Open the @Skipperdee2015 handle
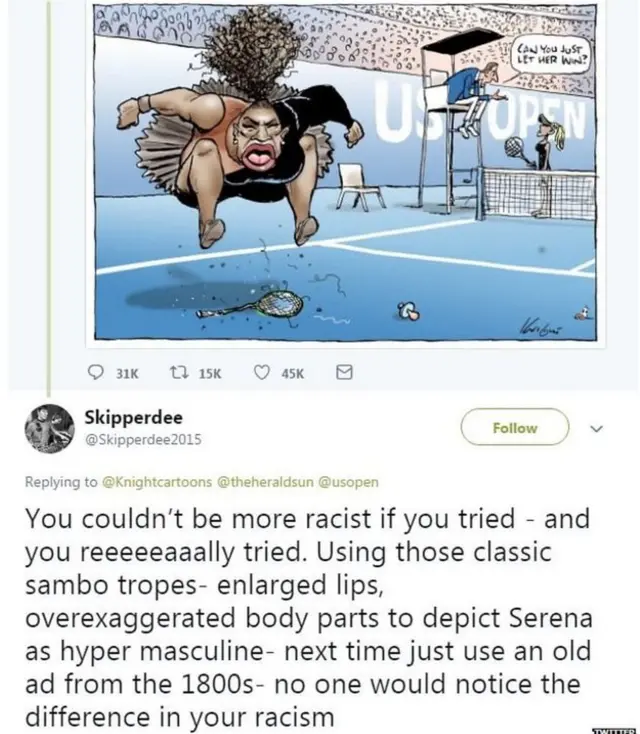The height and width of the screenshot is (734, 640). click(x=143, y=440)
